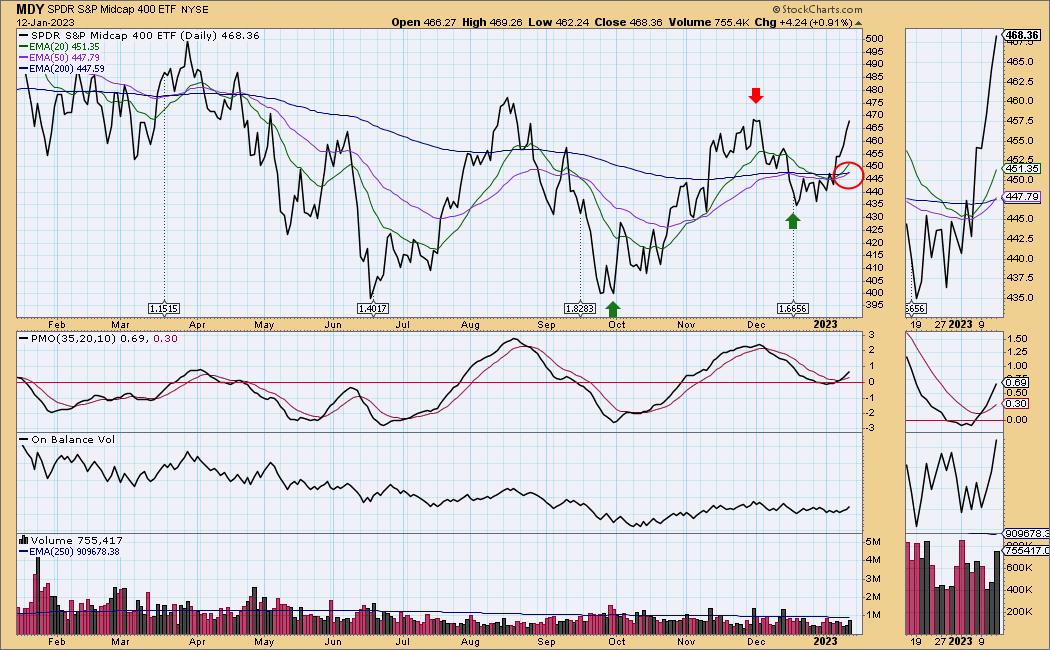Click the 200K volume label in zoom panel
Screen dimensions: 1050x650
coord(1019,611)
